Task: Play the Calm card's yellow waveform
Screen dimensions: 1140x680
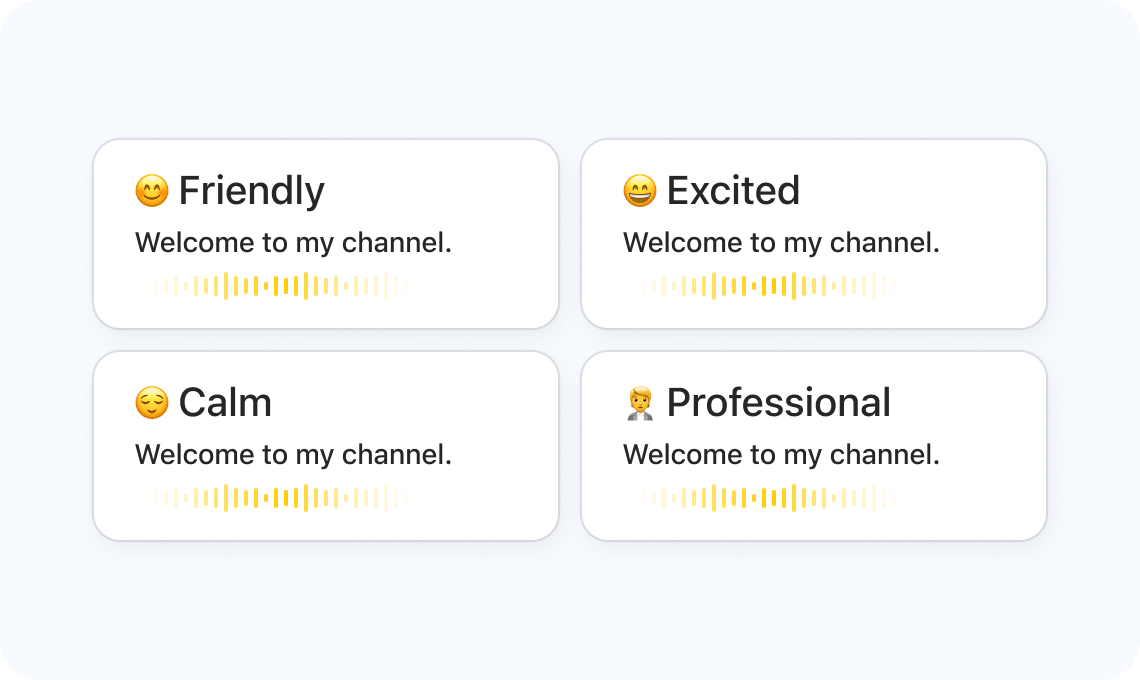Action: [x=275, y=498]
